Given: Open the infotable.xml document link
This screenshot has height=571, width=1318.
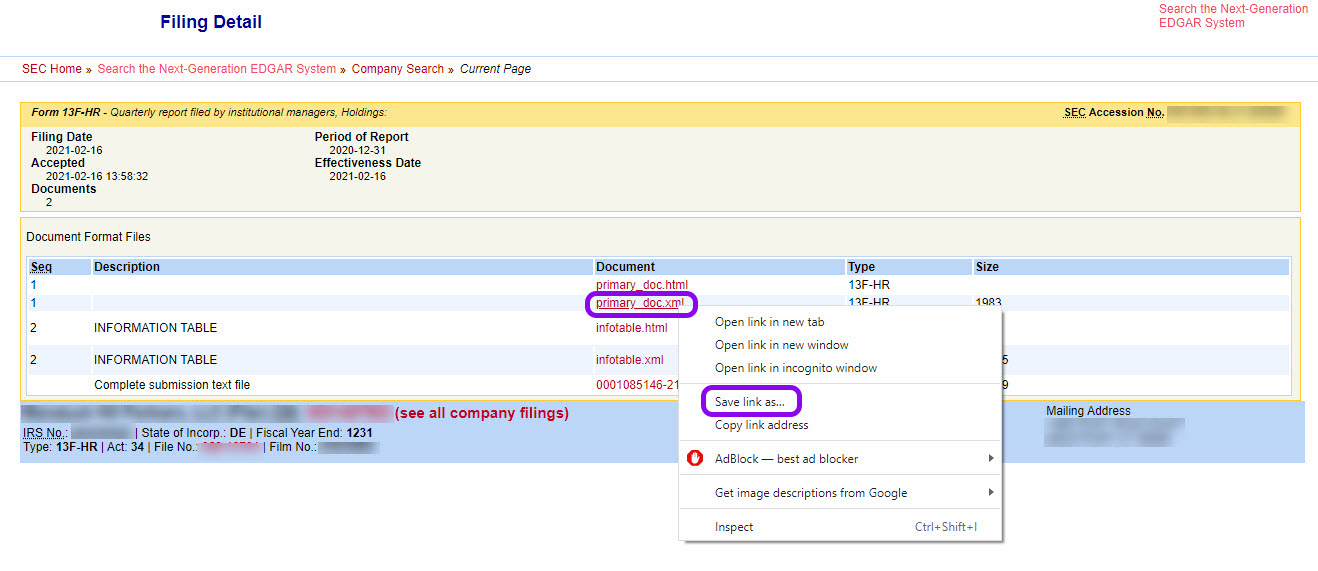Looking at the screenshot, I should pyautogui.click(x=629, y=360).
